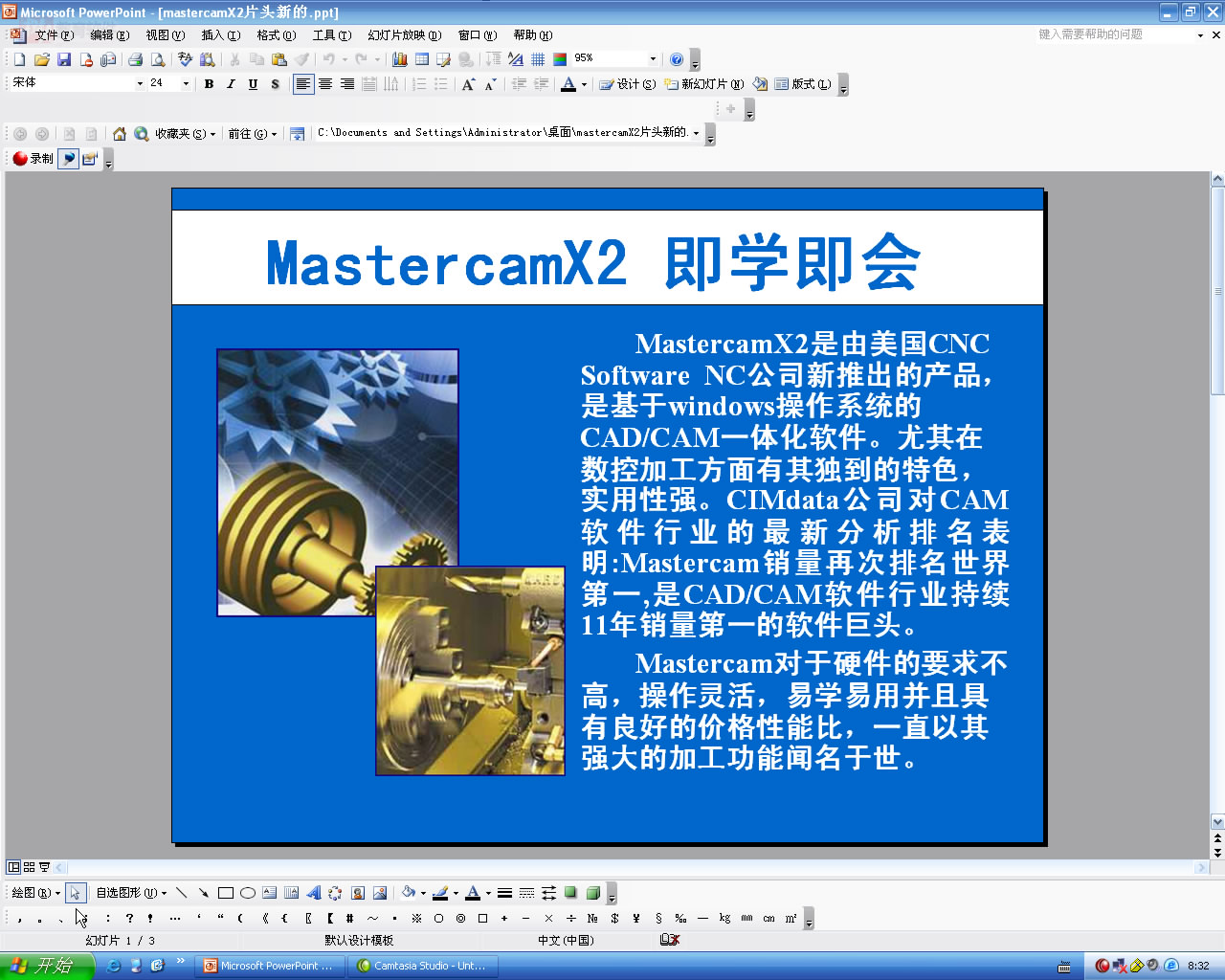Select the Oval drawing tool

tap(248, 893)
